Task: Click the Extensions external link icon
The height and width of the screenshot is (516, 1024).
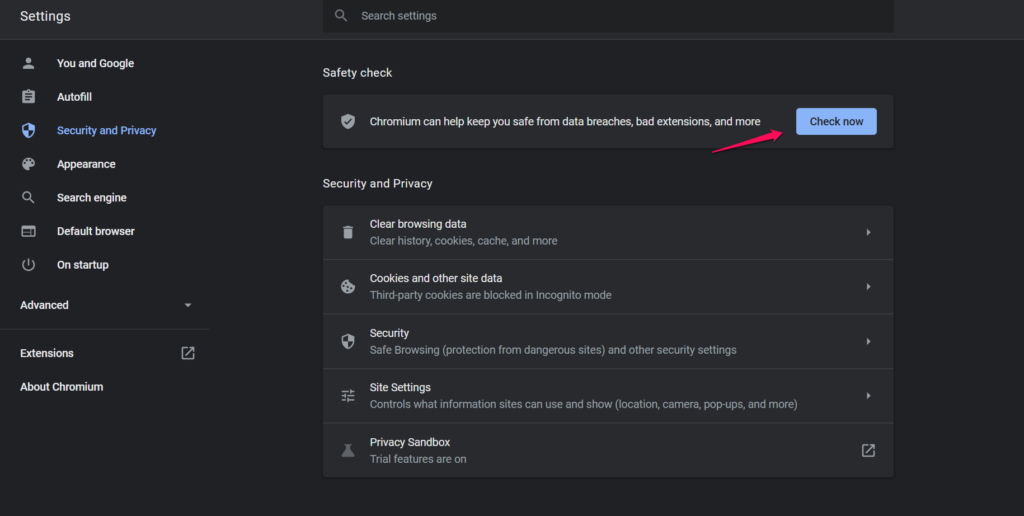Action: (x=187, y=353)
